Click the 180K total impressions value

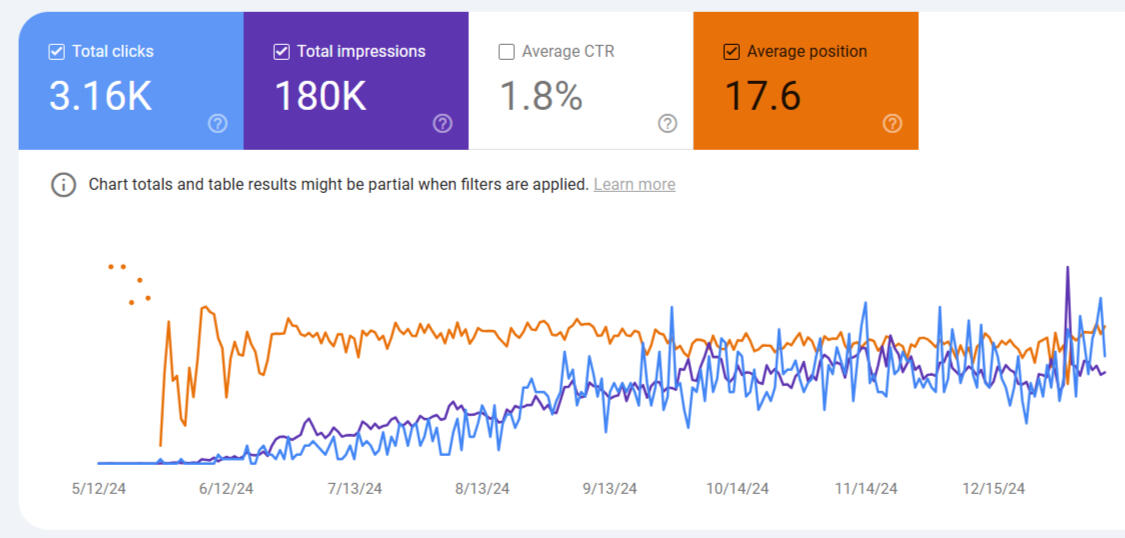[320, 96]
